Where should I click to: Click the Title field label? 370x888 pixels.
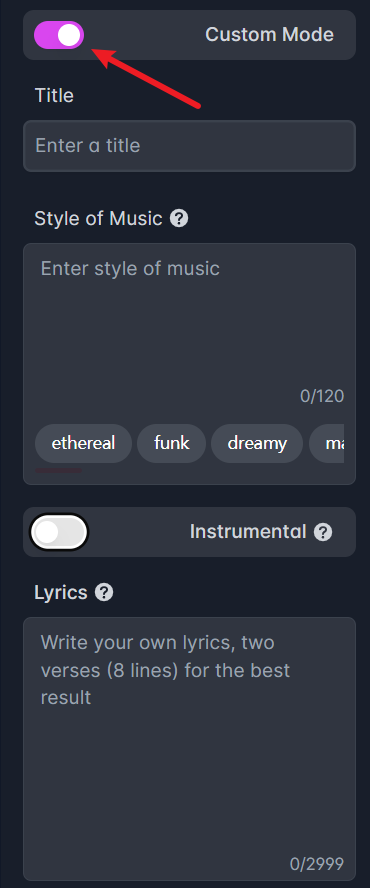click(x=54, y=95)
